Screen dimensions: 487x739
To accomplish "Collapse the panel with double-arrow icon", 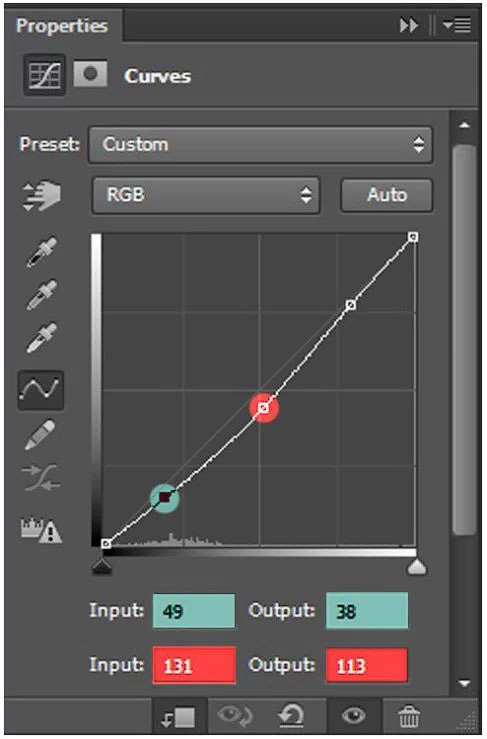I will click(x=409, y=25).
